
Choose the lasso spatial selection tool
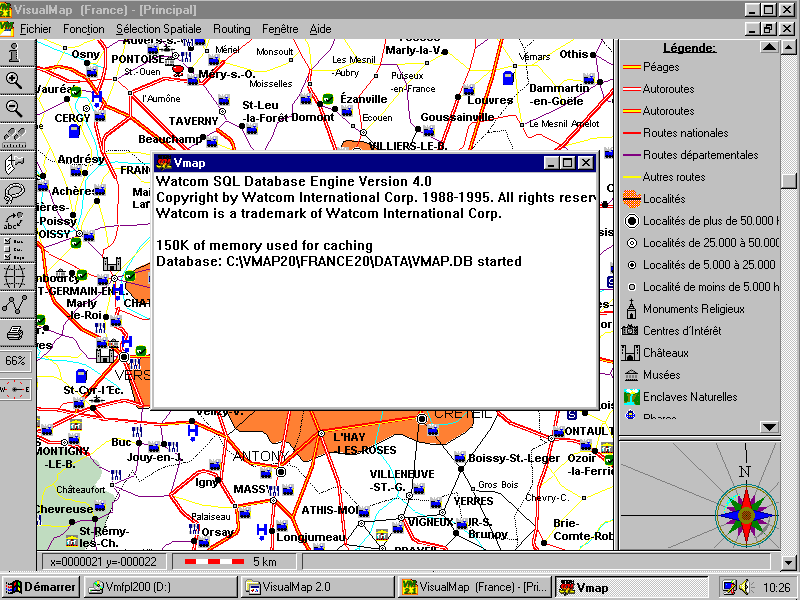coord(15,193)
